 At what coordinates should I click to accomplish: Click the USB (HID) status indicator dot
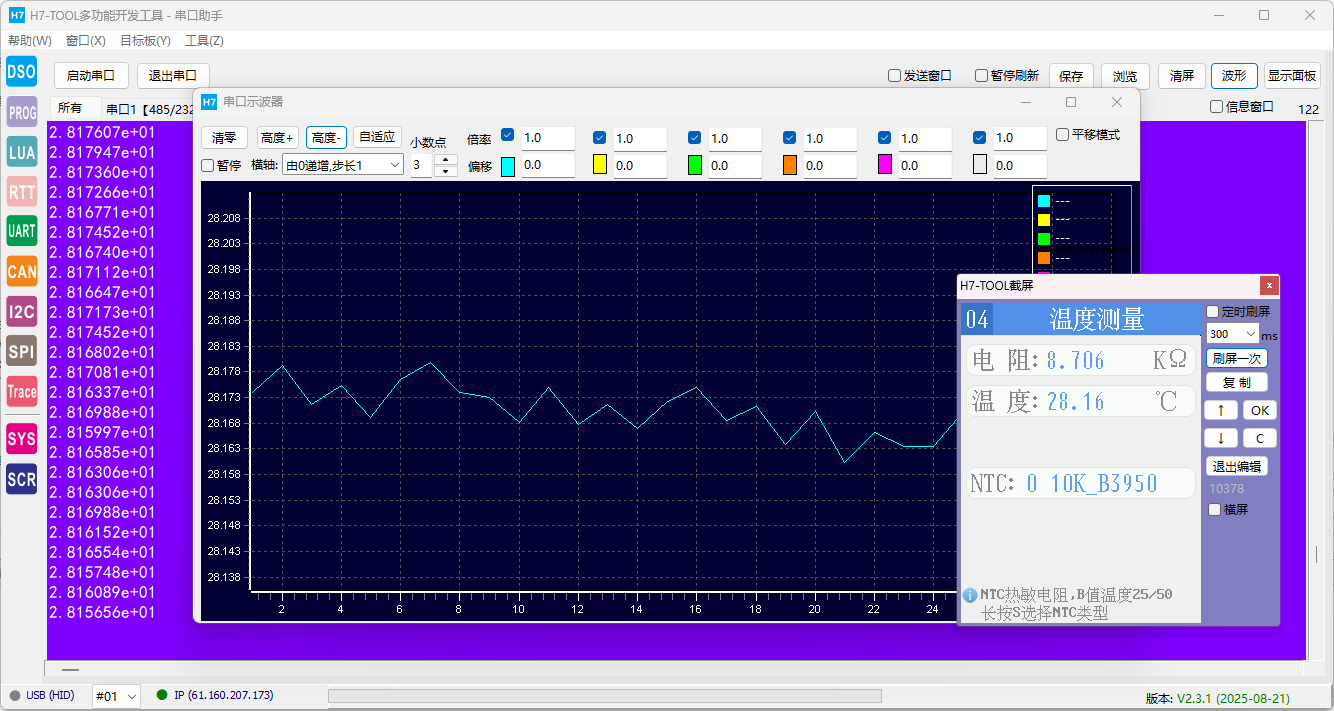coord(15,695)
